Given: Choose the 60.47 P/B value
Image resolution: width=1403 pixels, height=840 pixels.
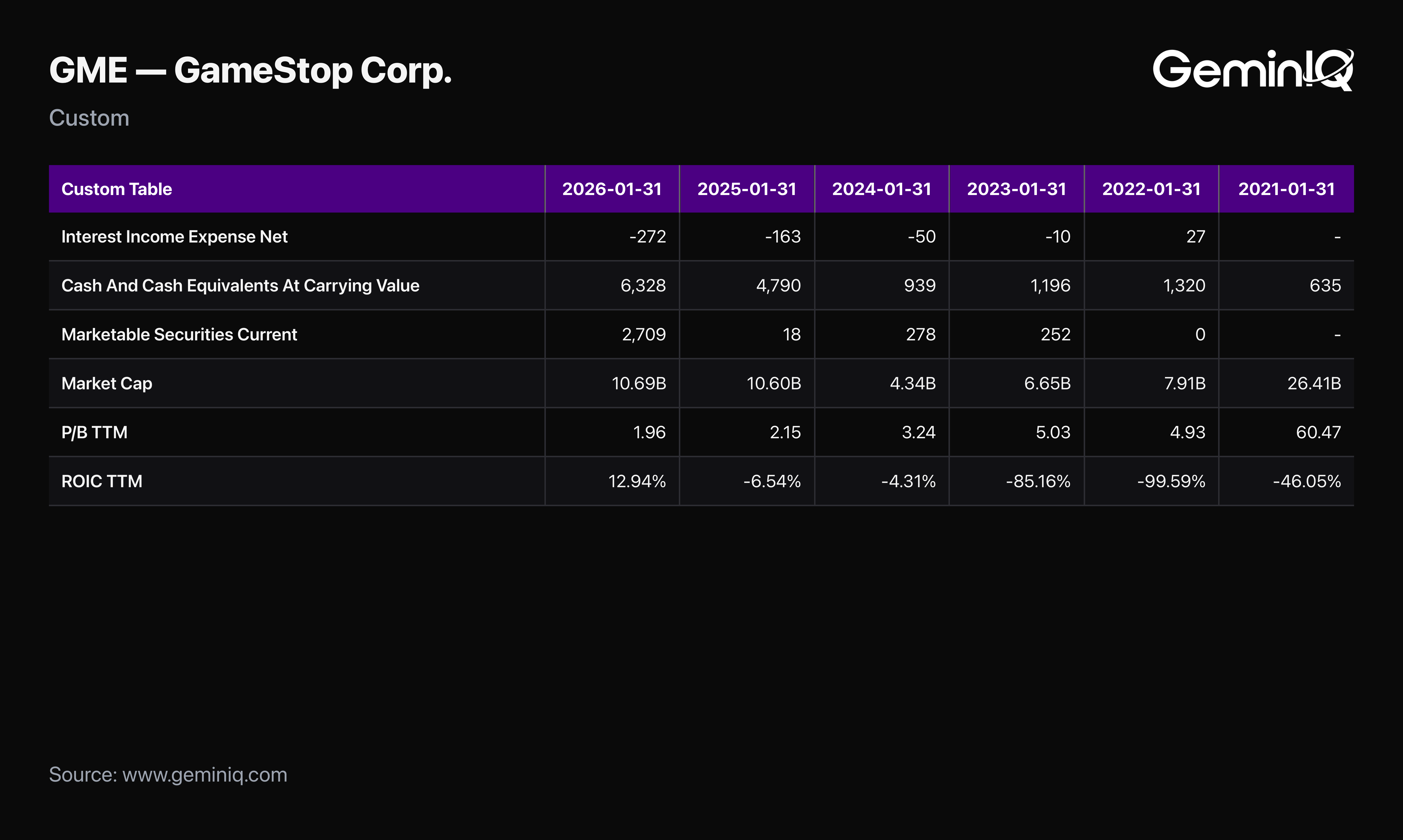Looking at the screenshot, I should [x=1319, y=432].
